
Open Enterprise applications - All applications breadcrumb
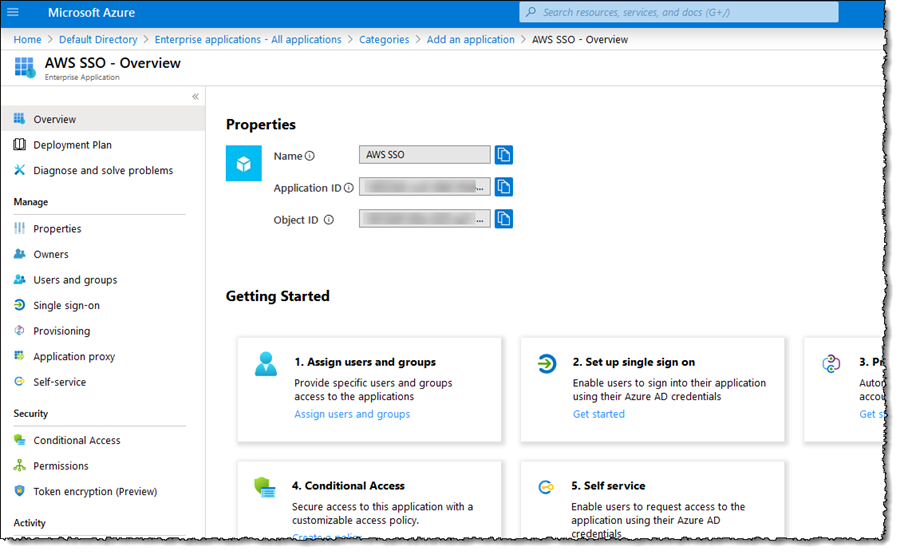click(248, 40)
